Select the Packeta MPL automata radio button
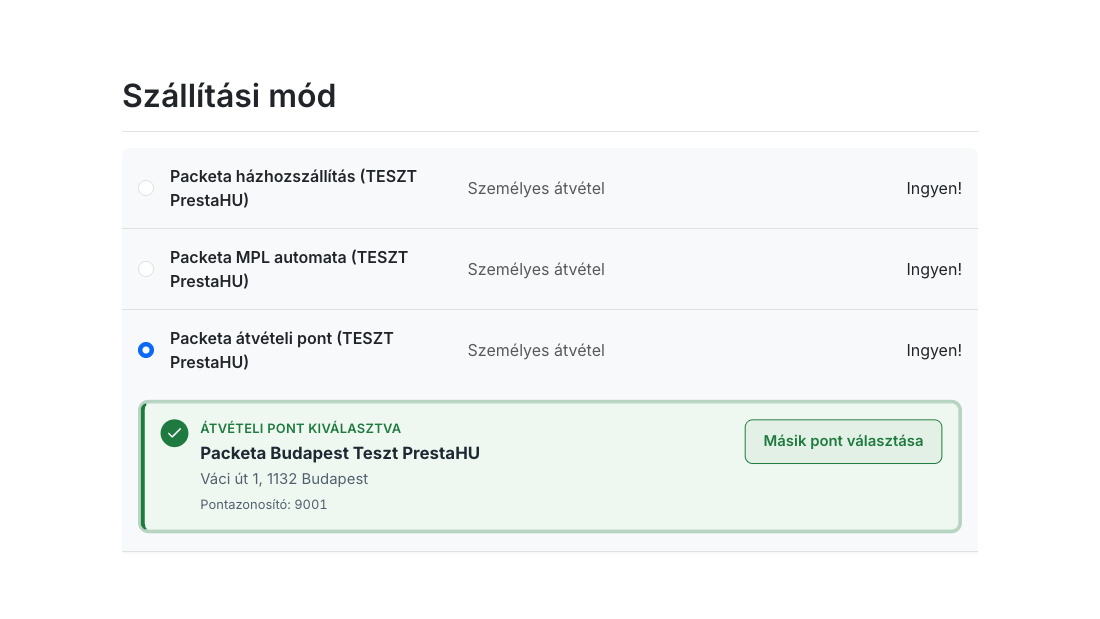Viewport: 1100px width, 619px height. [x=146, y=269]
